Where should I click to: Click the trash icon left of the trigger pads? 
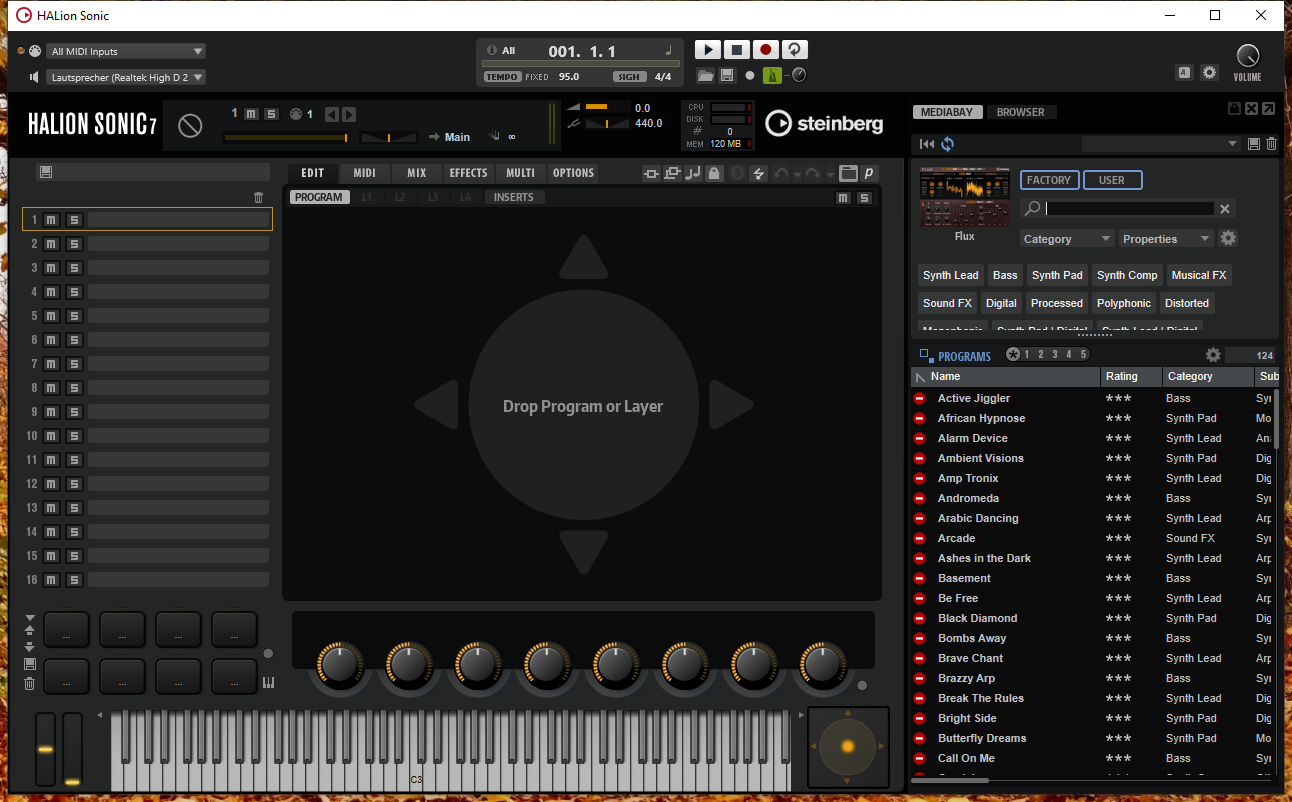(30, 684)
